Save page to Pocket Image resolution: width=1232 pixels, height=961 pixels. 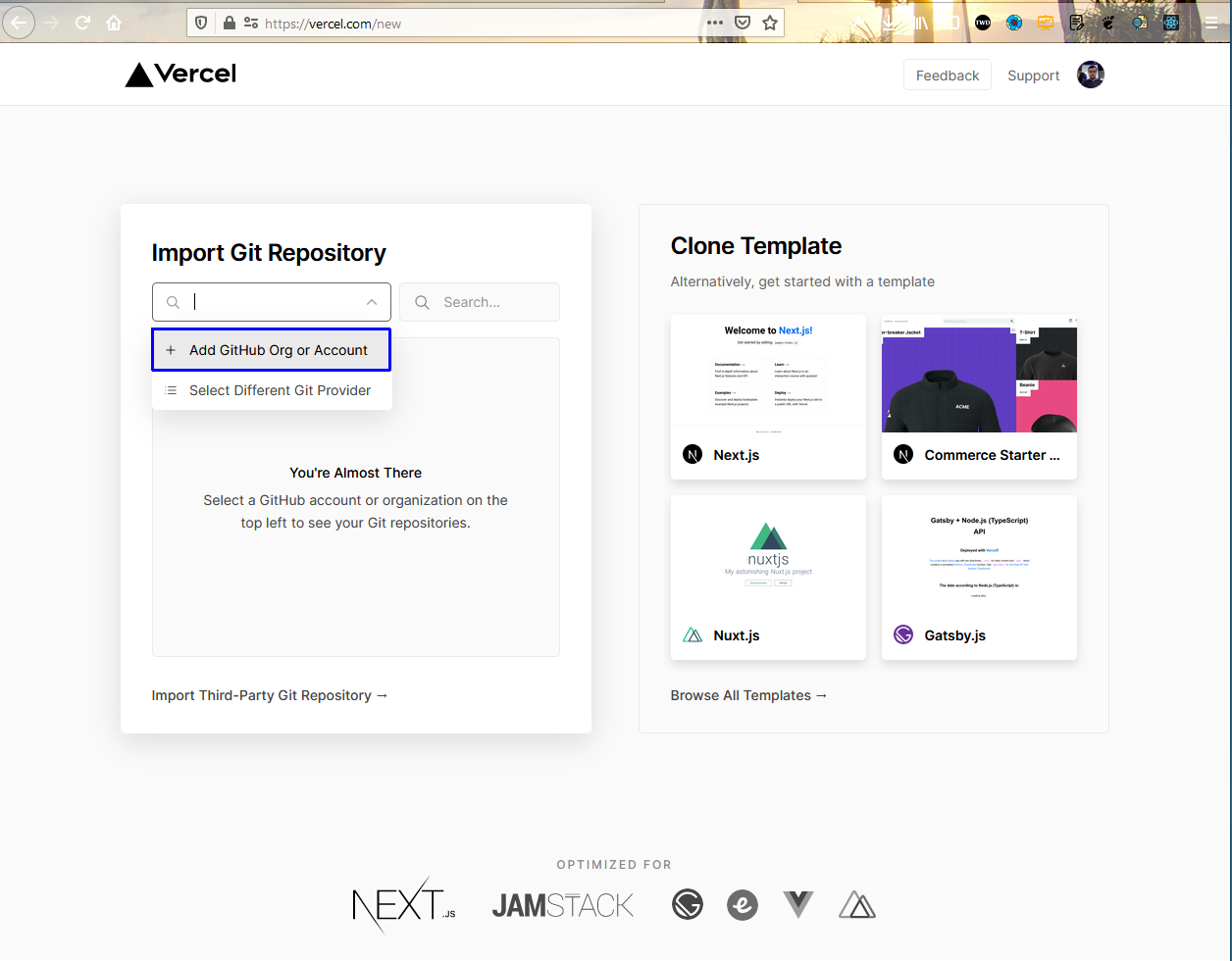pos(744,23)
